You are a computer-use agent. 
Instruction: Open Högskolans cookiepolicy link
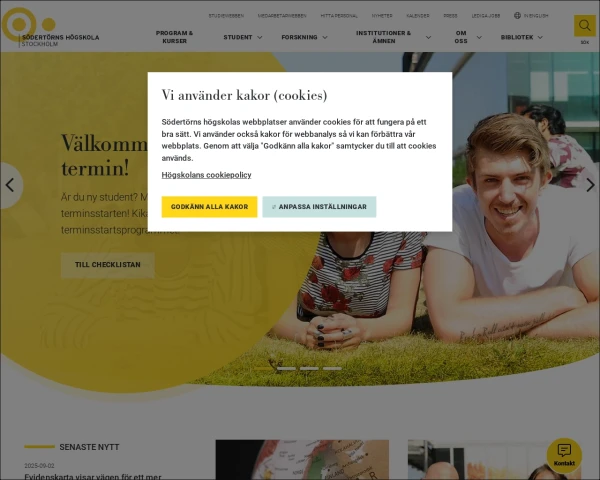[206, 175]
